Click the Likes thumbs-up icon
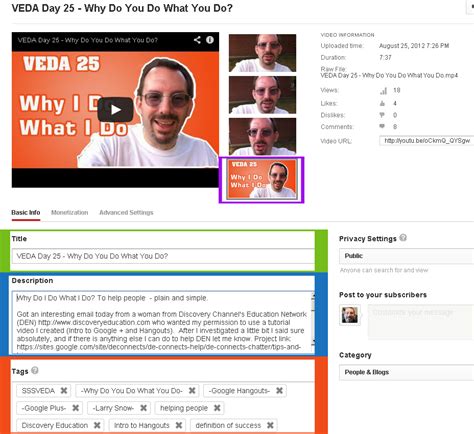The height and width of the screenshot is (434, 474). click(x=382, y=103)
